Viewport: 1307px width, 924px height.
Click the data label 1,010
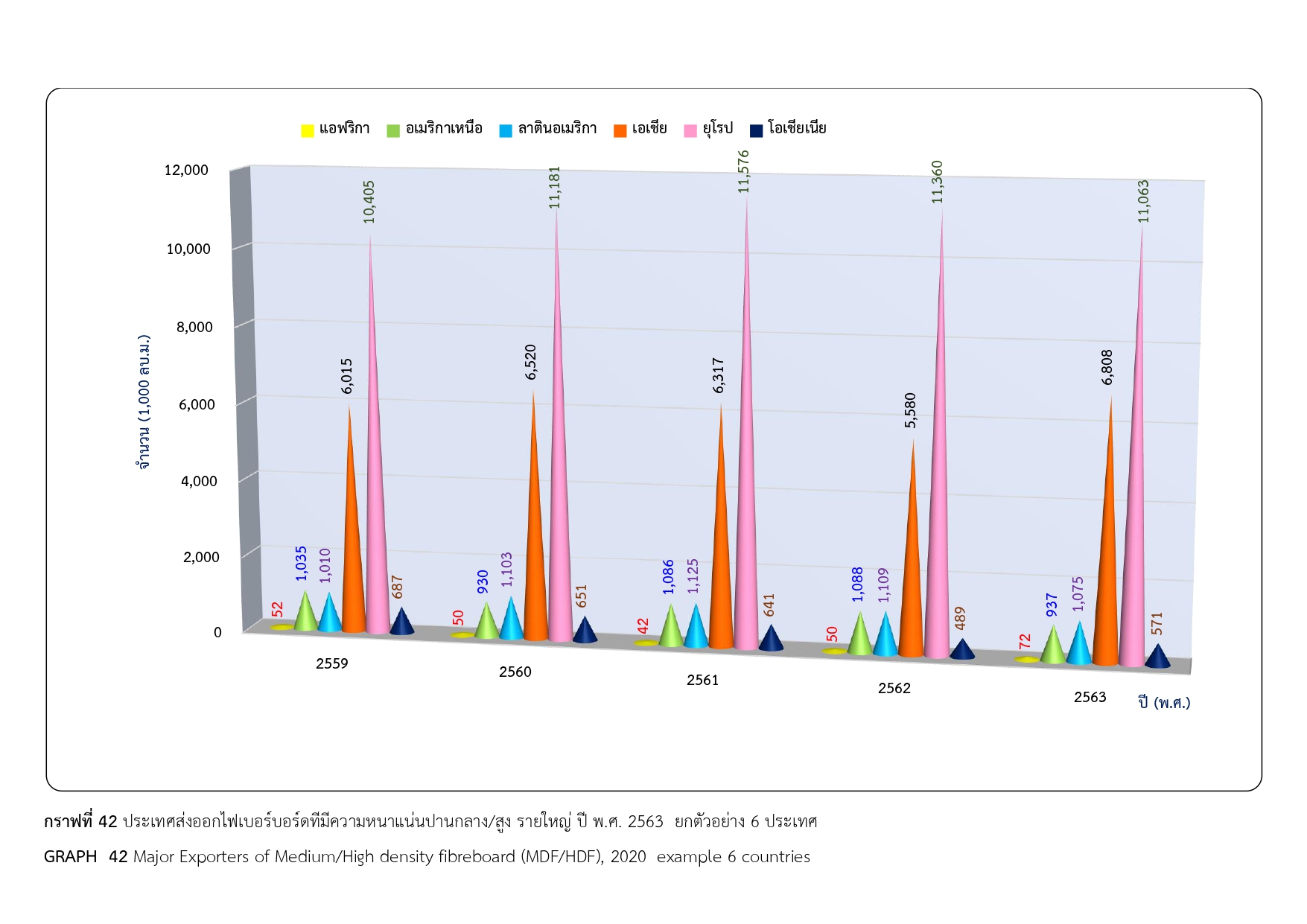point(325,566)
